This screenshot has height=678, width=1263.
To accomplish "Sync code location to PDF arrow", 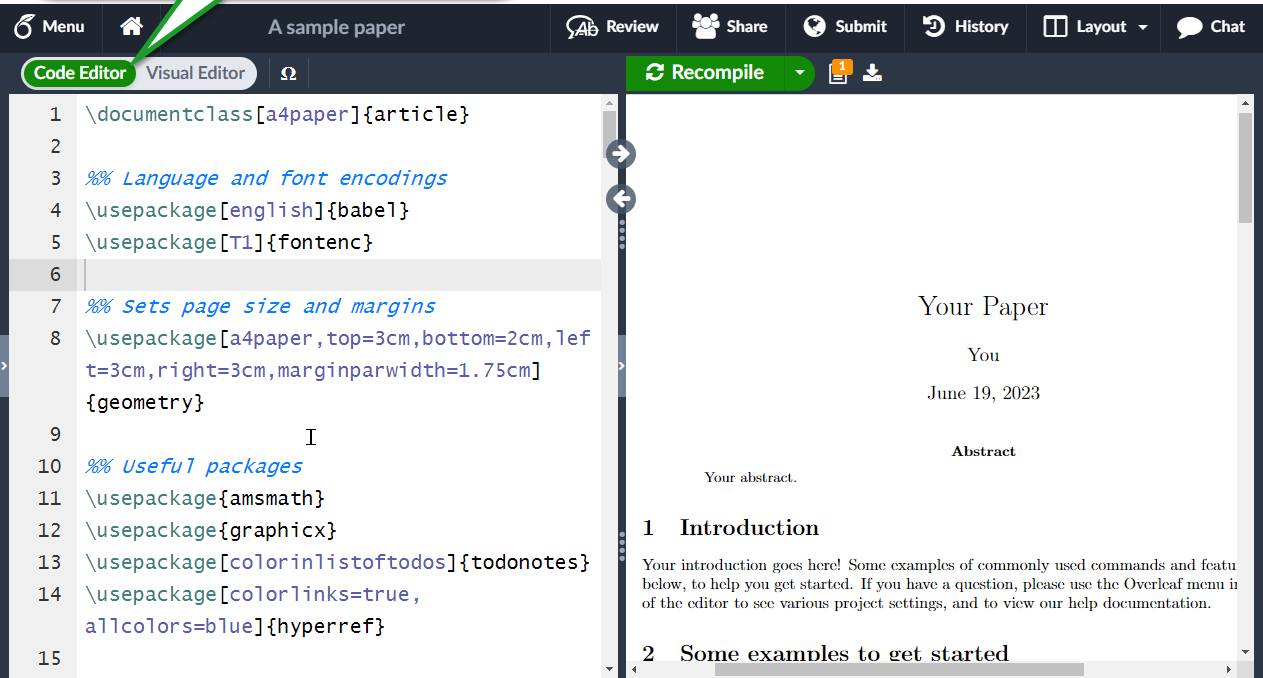I will 621,153.
